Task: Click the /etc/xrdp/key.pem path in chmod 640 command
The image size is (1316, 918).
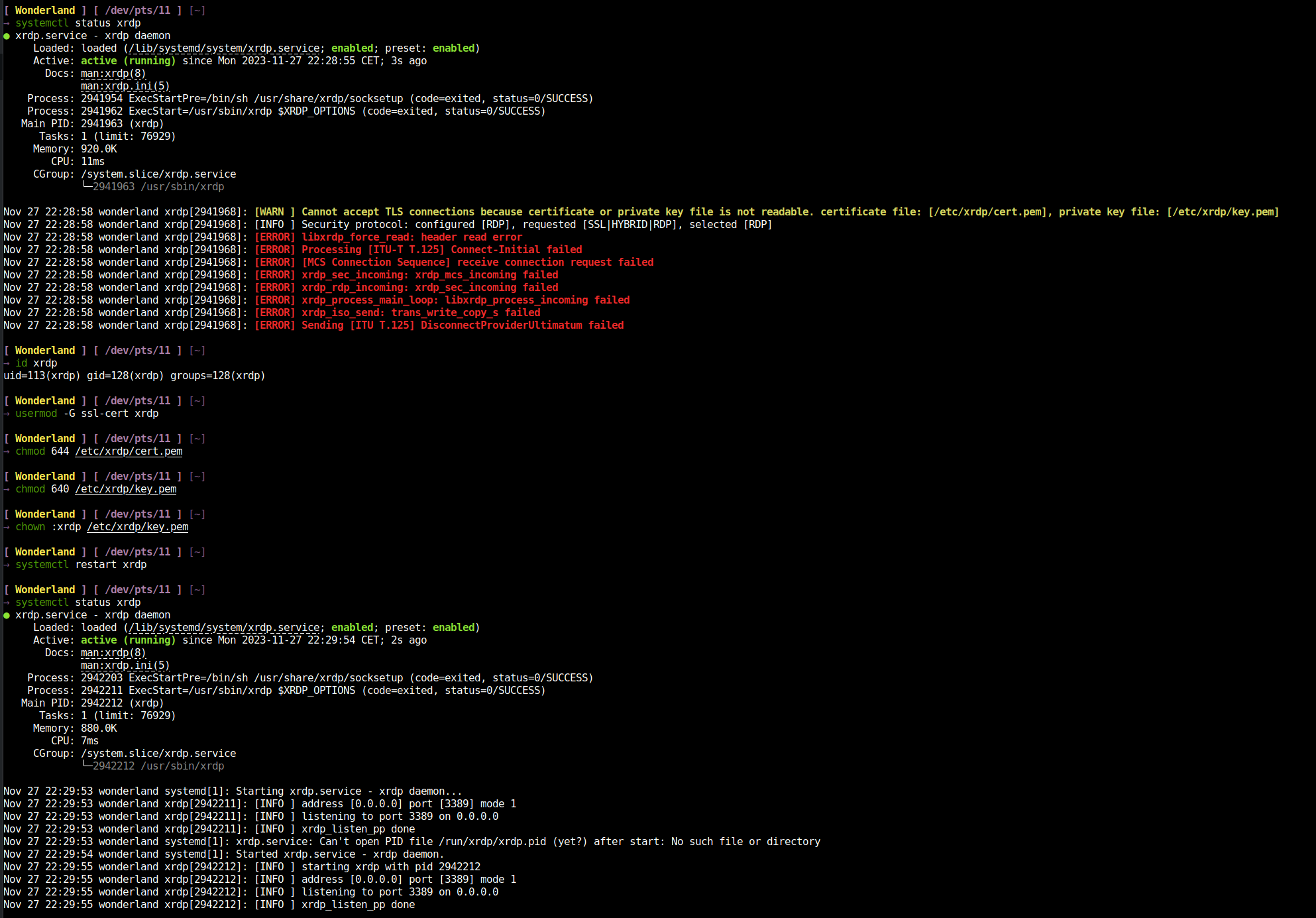Action: coord(126,489)
